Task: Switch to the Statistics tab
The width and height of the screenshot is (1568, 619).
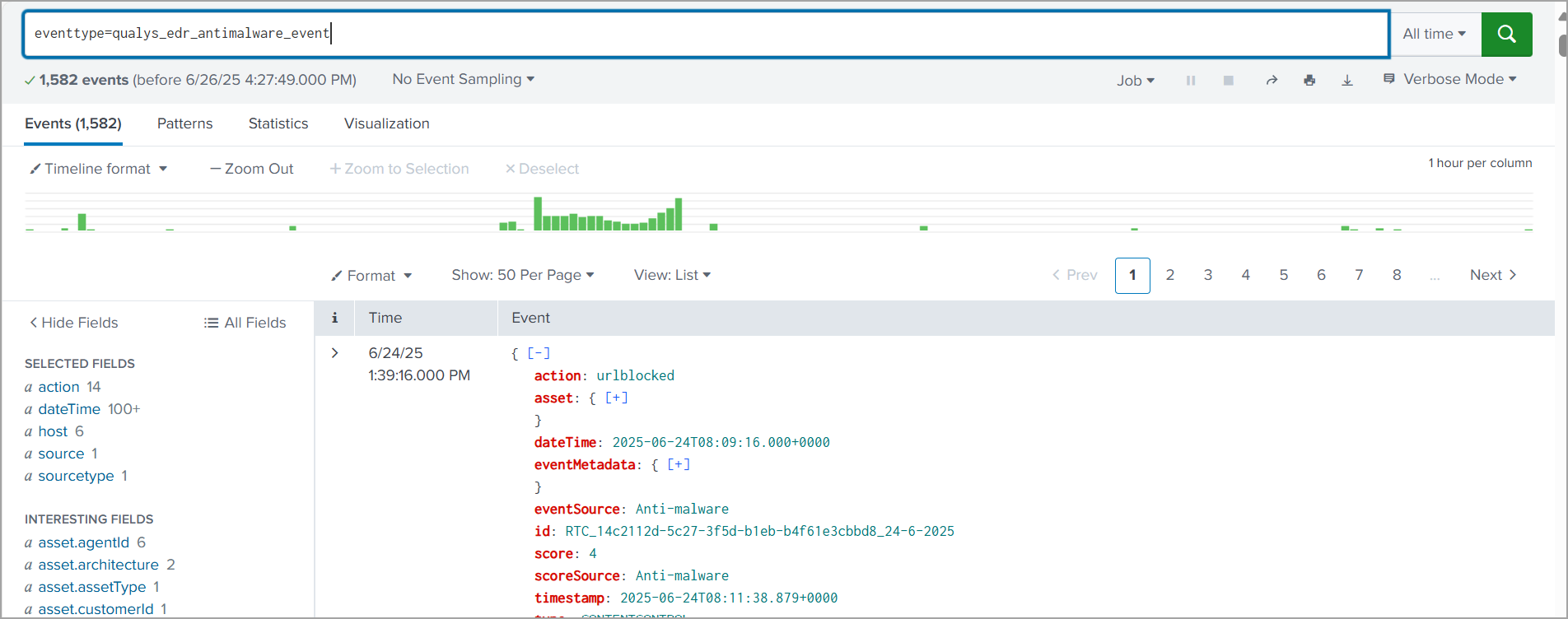Action: click(x=278, y=123)
